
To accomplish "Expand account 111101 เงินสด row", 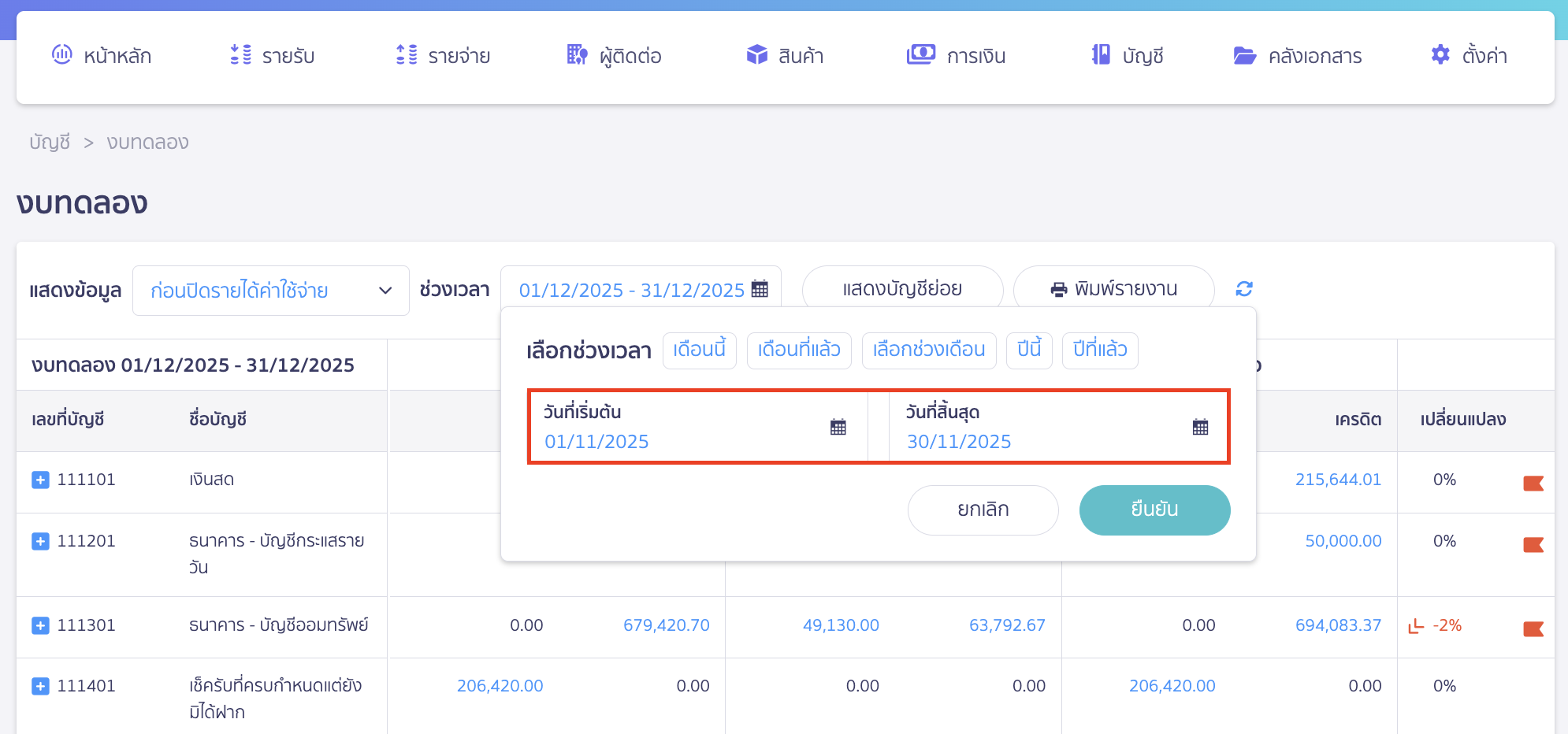I will [40, 480].
